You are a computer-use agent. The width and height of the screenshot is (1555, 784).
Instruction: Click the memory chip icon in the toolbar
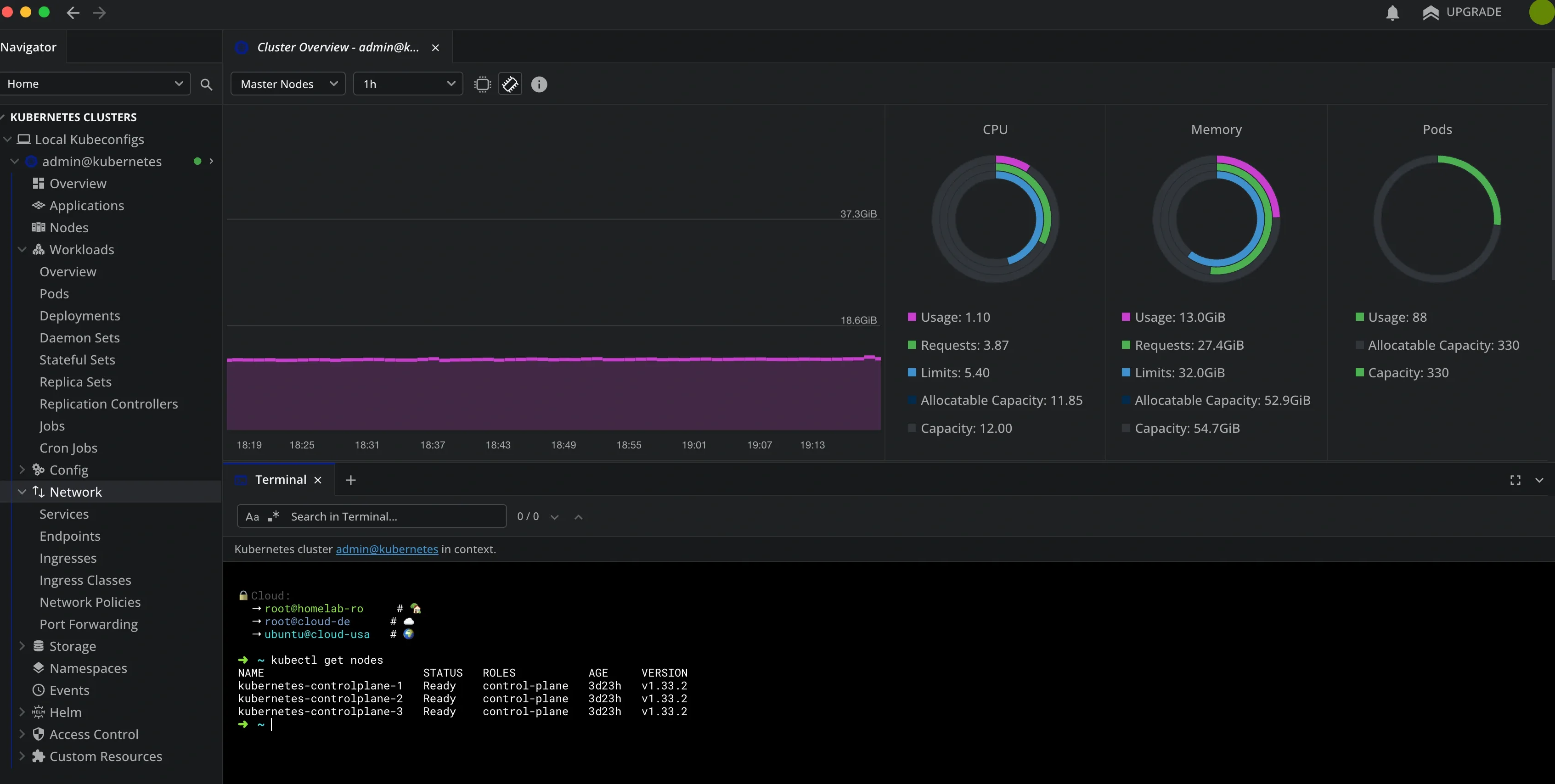pos(510,84)
